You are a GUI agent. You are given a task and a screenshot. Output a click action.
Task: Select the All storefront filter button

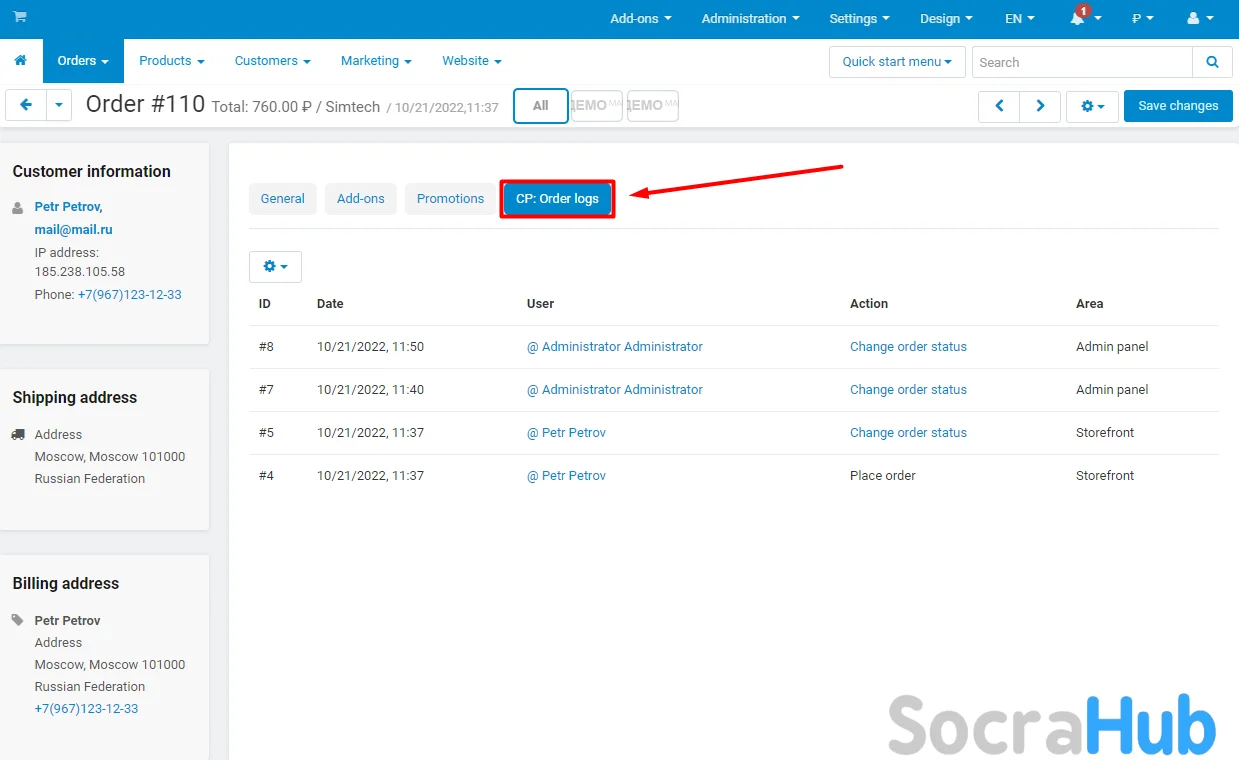point(540,106)
